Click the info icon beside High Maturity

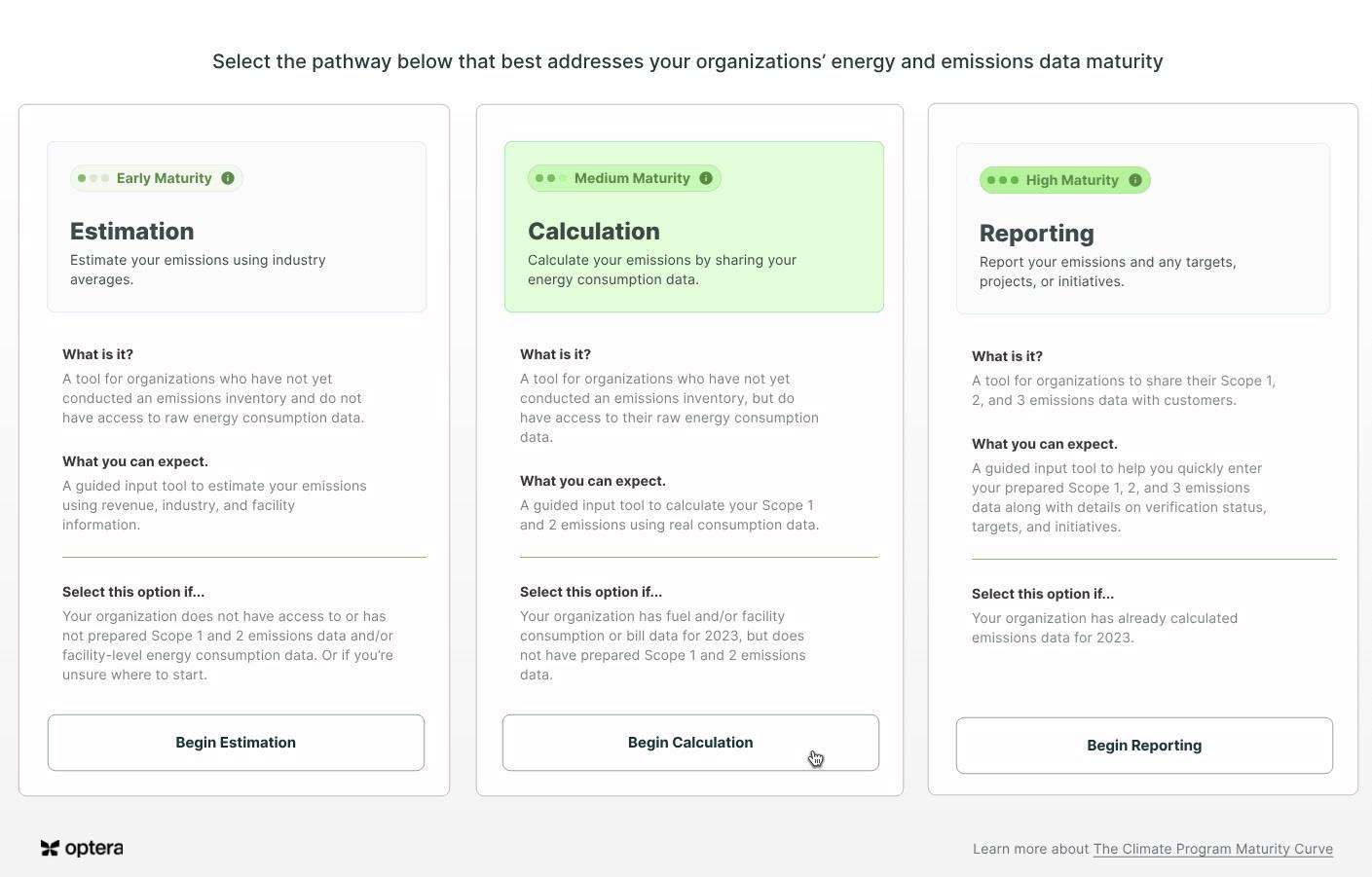coord(1135,180)
